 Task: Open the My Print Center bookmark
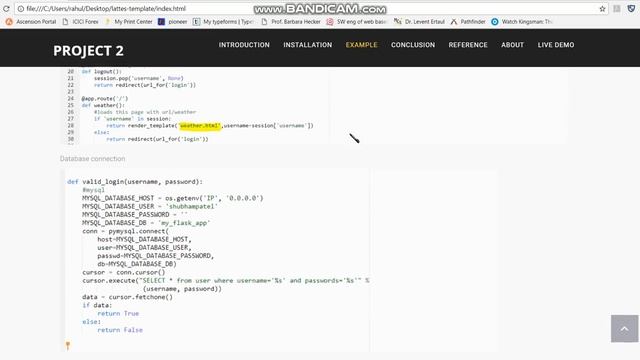tap(129, 22)
